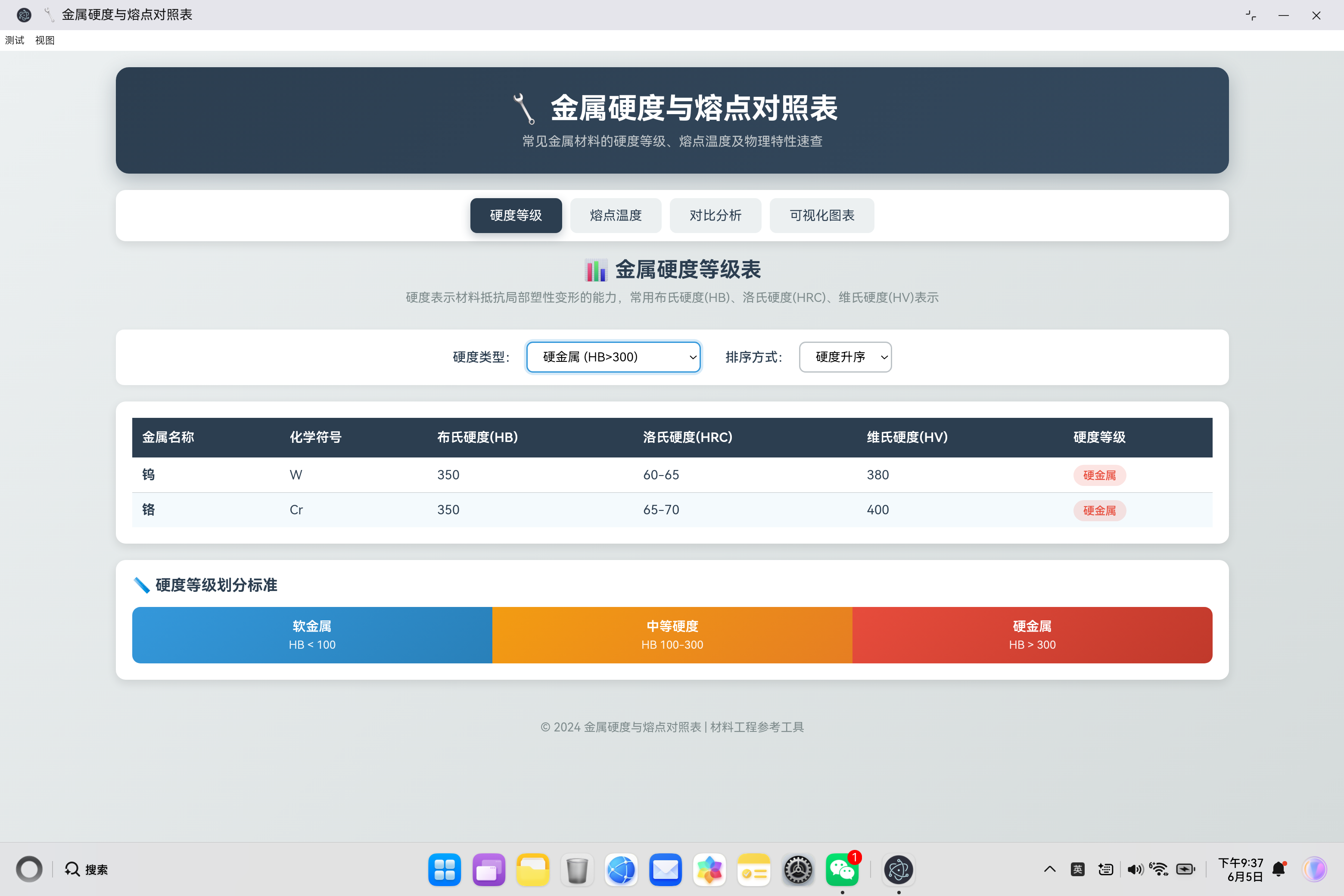Open the purple multitask window icon in the dock
Image resolution: width=1344 pixels, height=896 pixels.
pyautogui.click(x=488, y=870)
